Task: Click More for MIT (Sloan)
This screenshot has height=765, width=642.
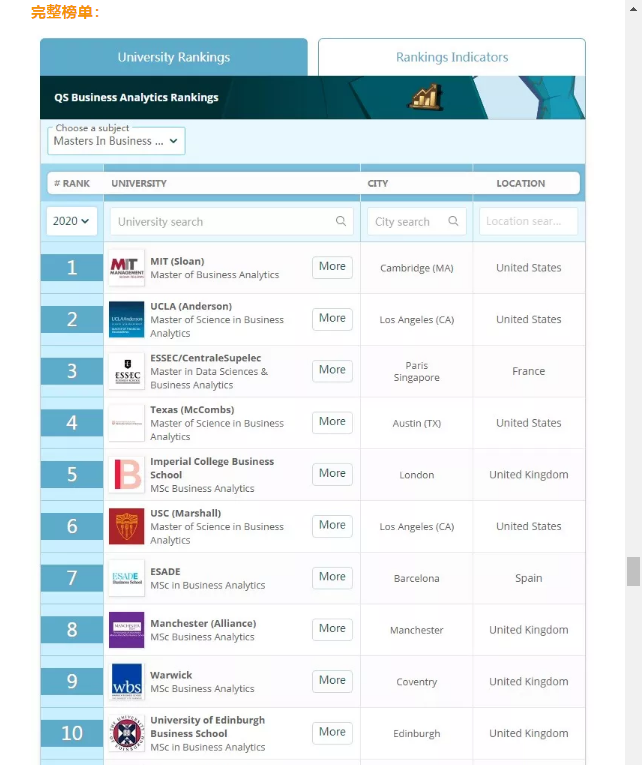Action: (332, 267)
